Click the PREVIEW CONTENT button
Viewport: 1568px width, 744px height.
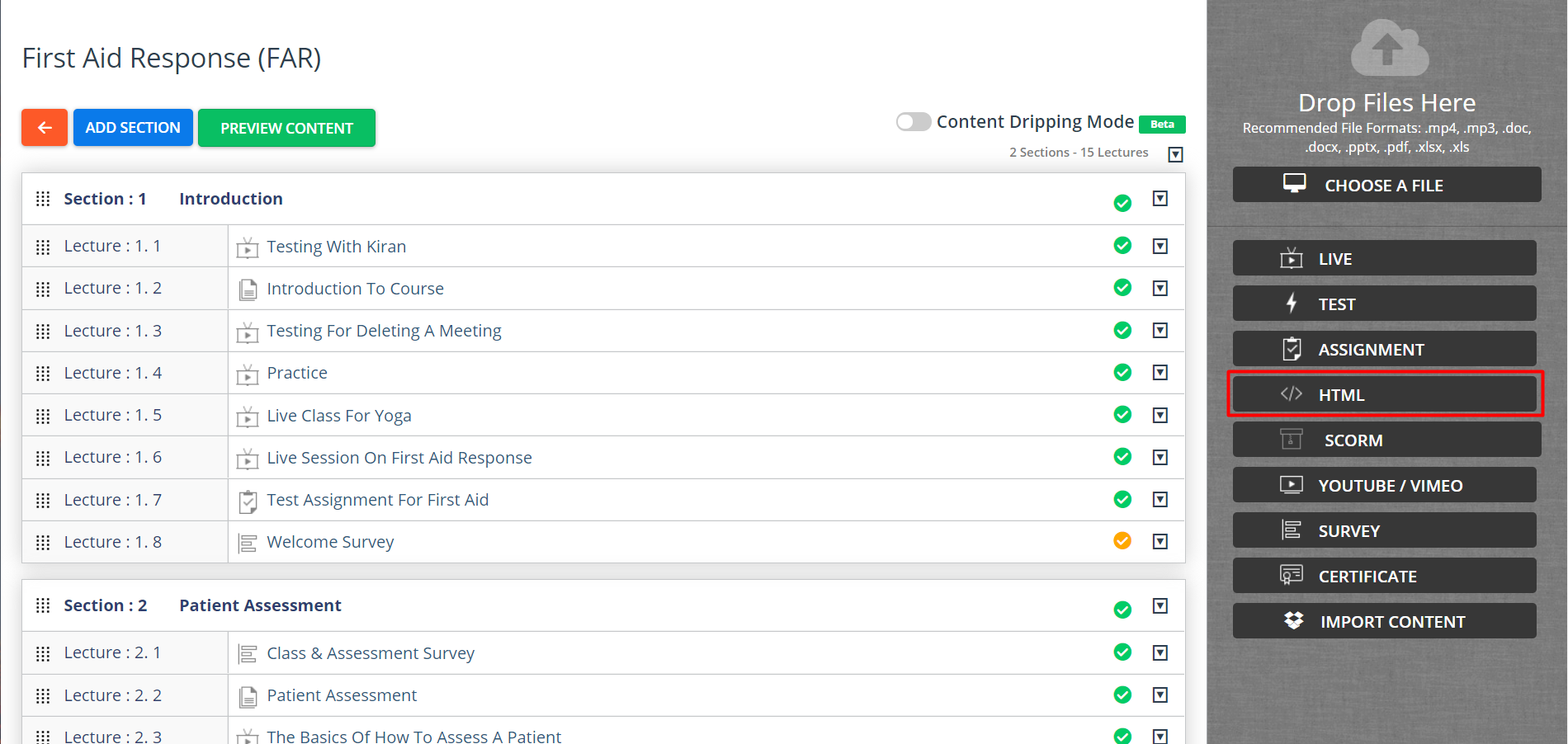point(286,128)
